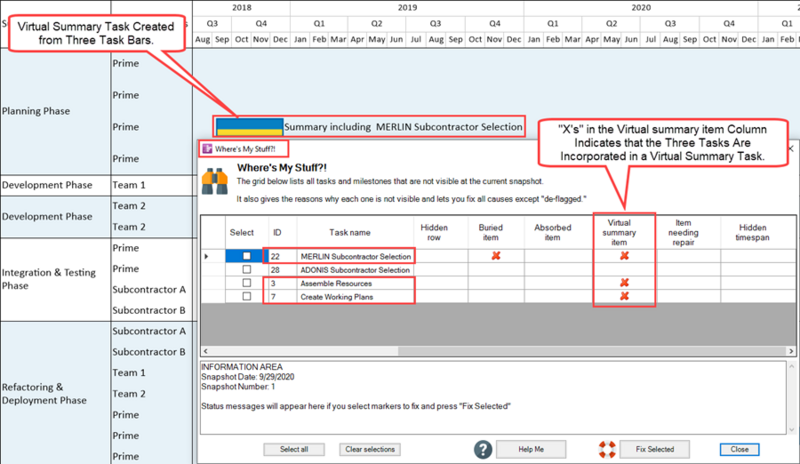Click the Hidden timespan column header
Viewport: 800px width, 464px height.
coord(753,232)
